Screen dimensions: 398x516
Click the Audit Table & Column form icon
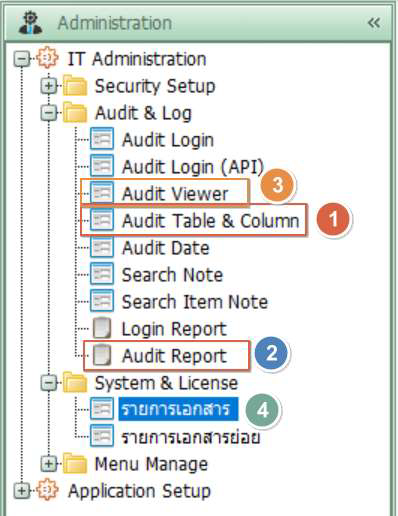click(x=102, y=219)
